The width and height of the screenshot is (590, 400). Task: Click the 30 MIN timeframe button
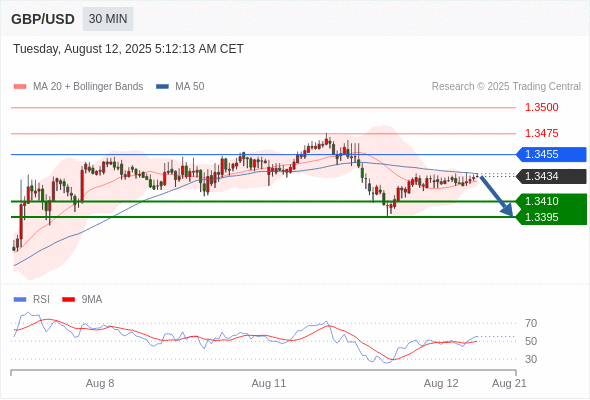(x=108, y=19)
